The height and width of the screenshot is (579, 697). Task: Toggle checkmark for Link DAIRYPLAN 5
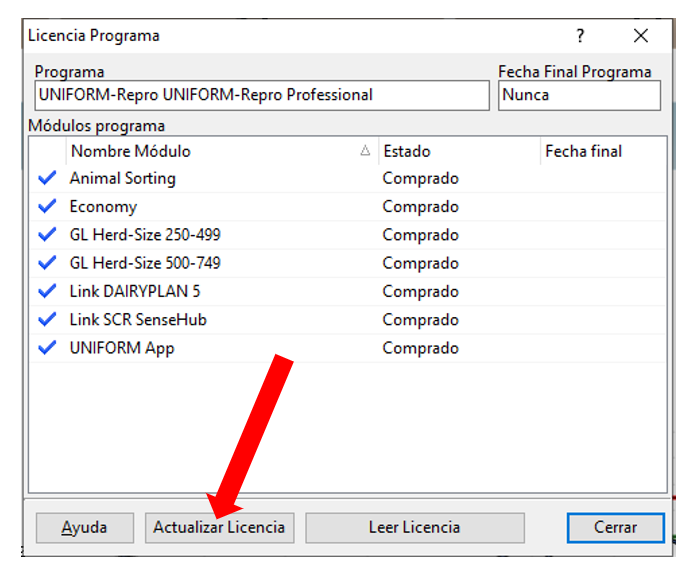point(47,291)
